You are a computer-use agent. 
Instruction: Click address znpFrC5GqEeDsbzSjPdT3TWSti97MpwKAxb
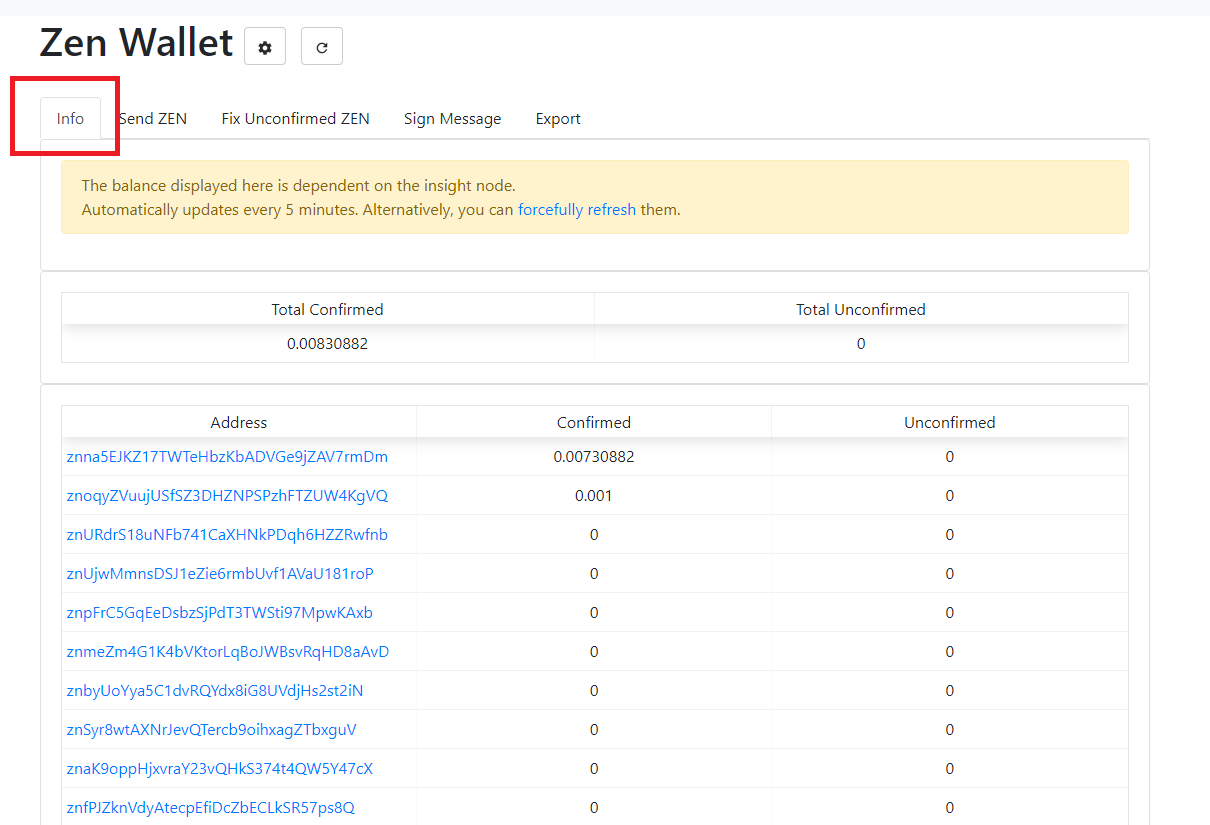point(220,613)
